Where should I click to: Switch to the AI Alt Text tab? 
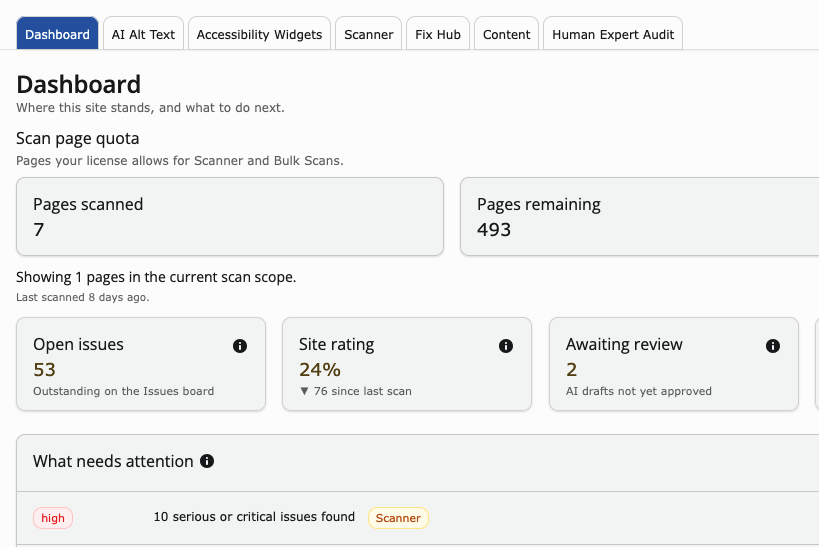click(x=143, y=33)
